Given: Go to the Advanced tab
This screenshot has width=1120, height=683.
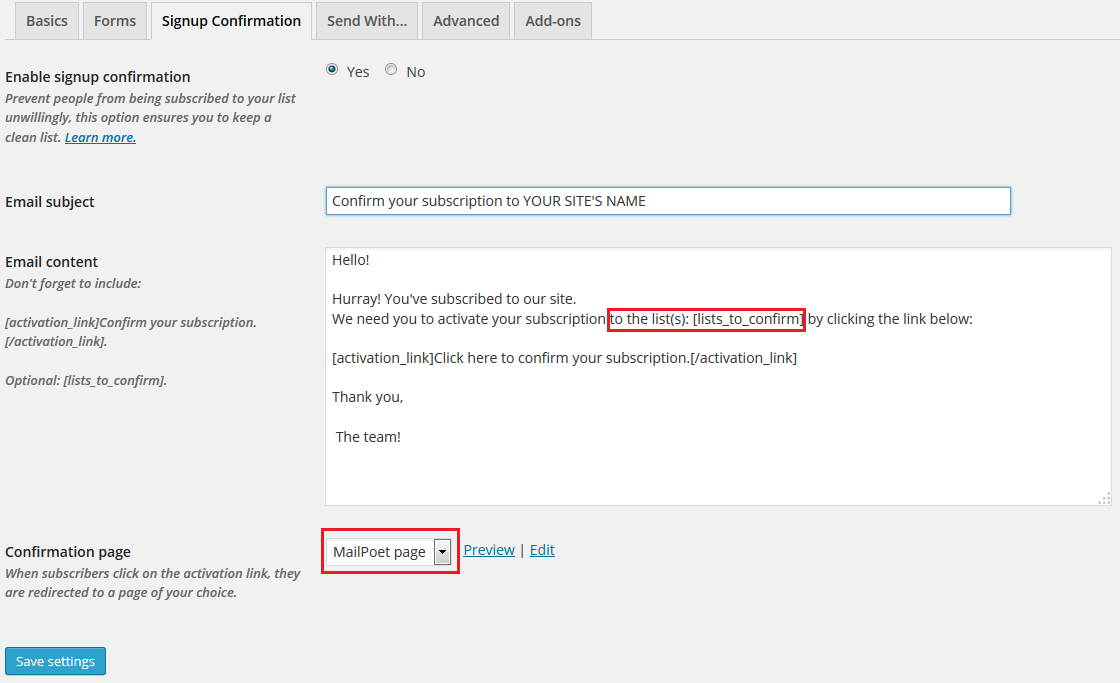Looking at the screenshot, I should point(466,21).
